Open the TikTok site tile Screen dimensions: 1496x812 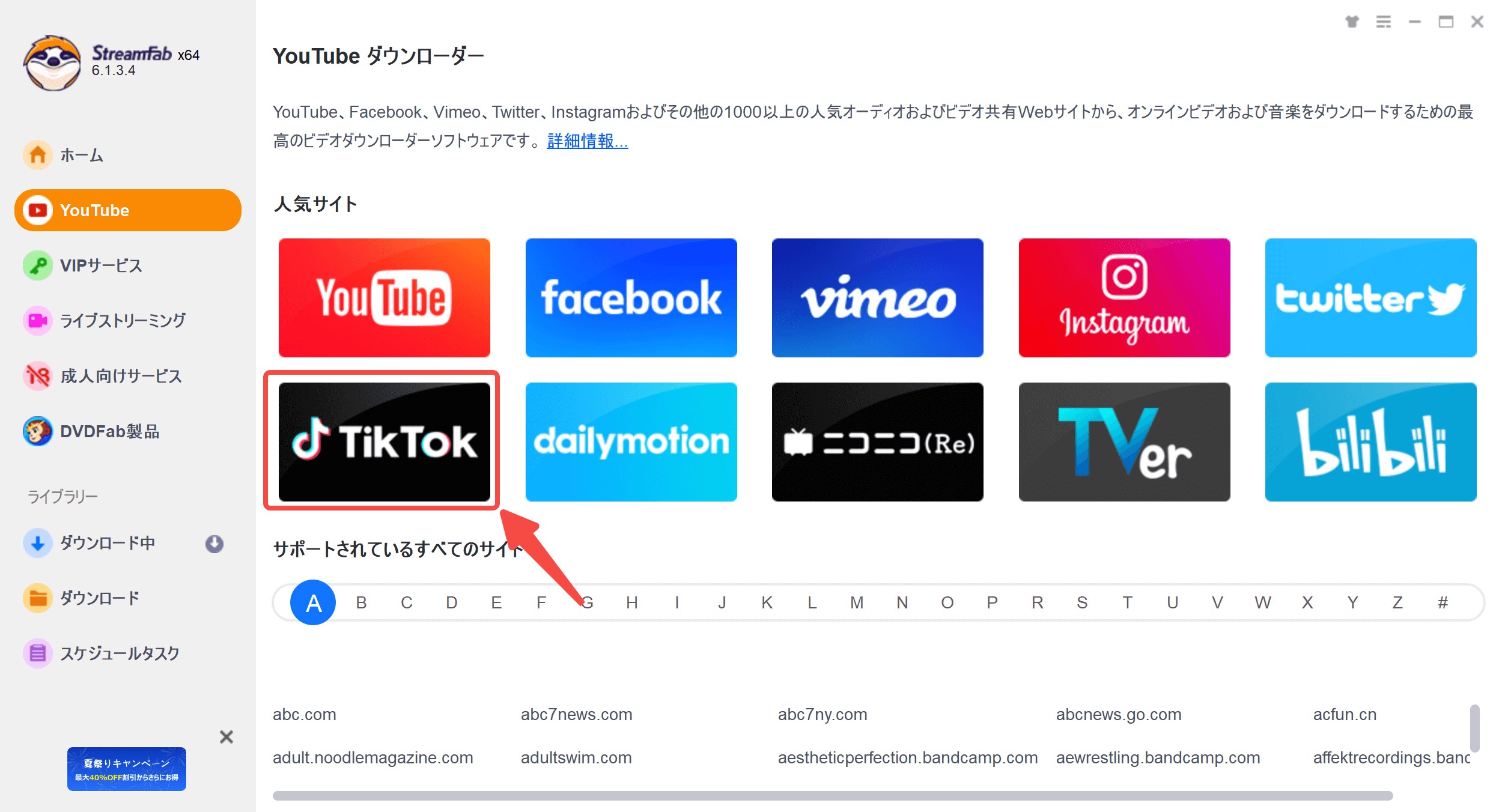click(x=385, y=442)
